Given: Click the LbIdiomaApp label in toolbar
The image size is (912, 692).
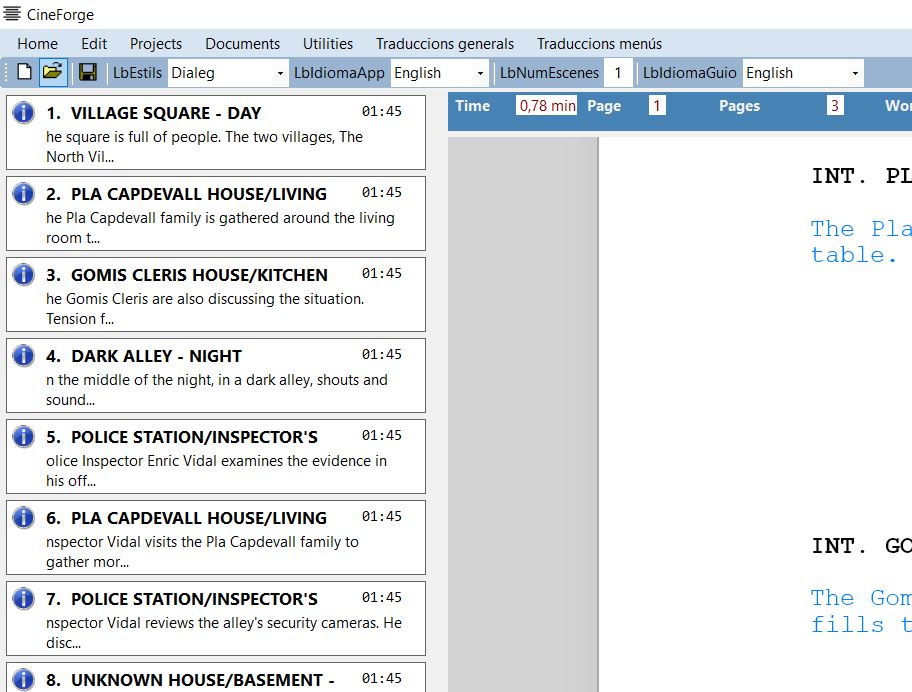Looking at the screenshot, I should pos(339,73).
